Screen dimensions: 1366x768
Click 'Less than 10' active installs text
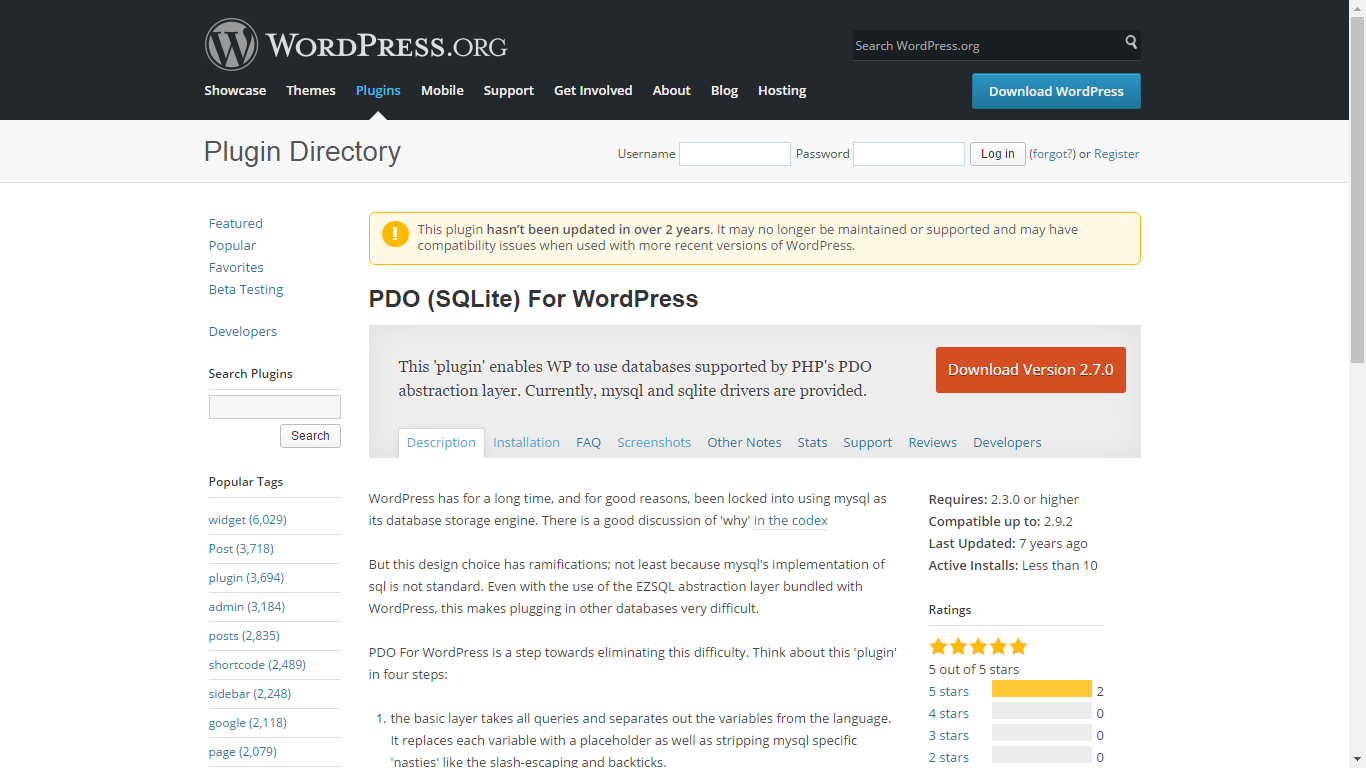pyautogui.click(x=1060, y=566)
